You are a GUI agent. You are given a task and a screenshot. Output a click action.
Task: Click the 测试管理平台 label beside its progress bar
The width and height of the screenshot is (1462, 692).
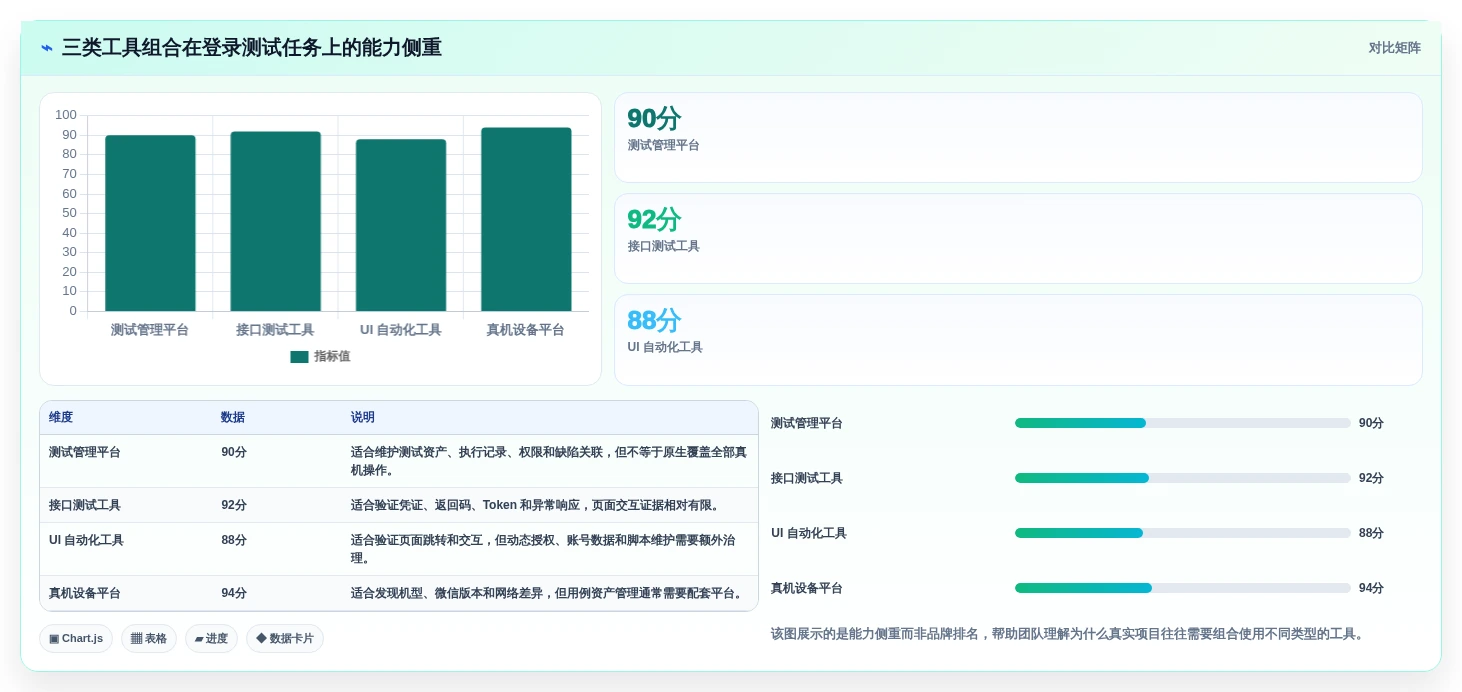point(807,423)
